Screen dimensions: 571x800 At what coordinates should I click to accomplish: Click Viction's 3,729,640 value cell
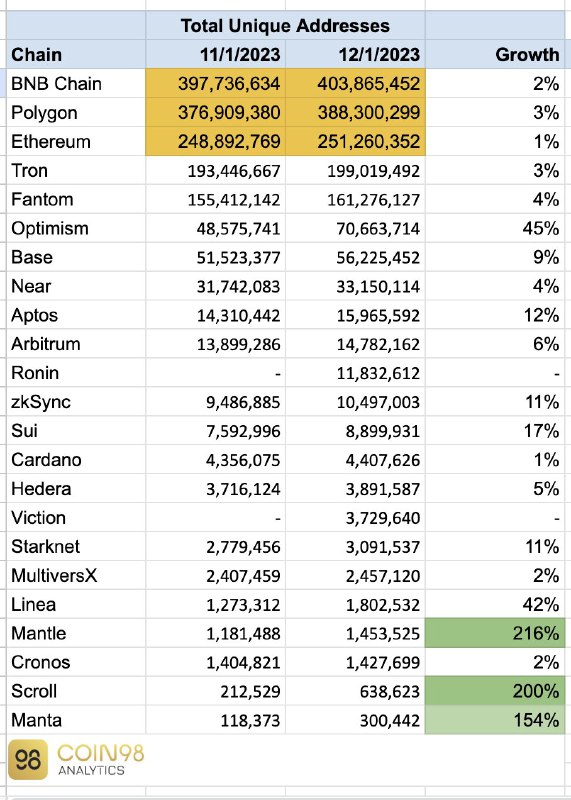coord(355,518)
